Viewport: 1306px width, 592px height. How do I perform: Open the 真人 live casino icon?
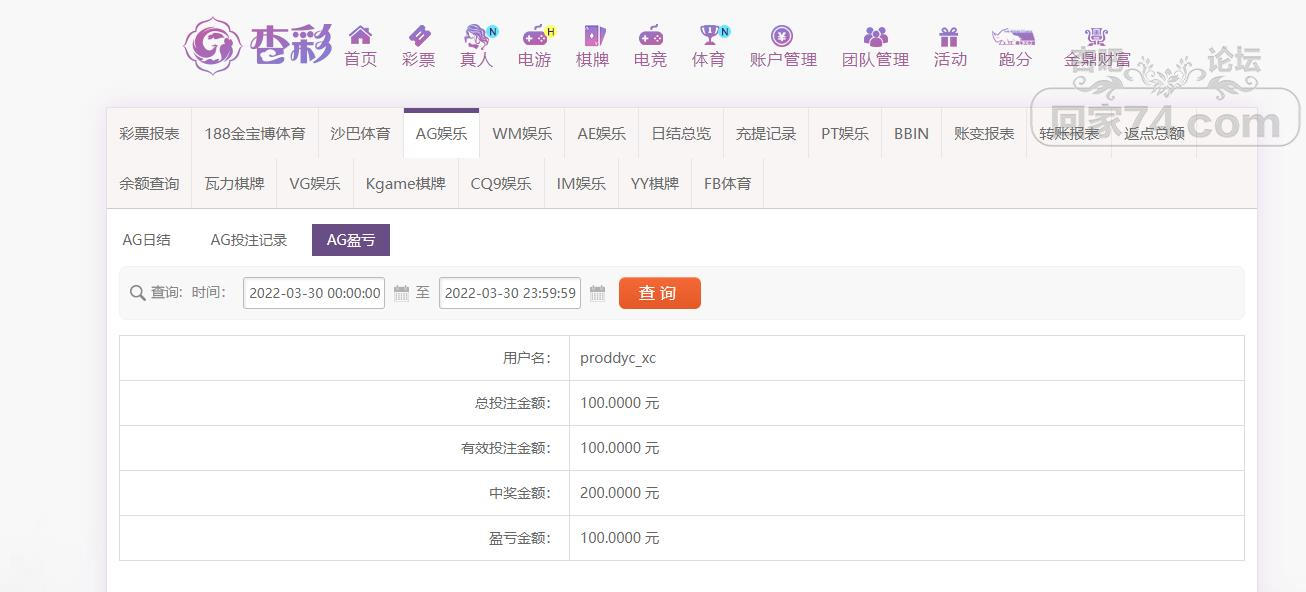click(477, 36)
